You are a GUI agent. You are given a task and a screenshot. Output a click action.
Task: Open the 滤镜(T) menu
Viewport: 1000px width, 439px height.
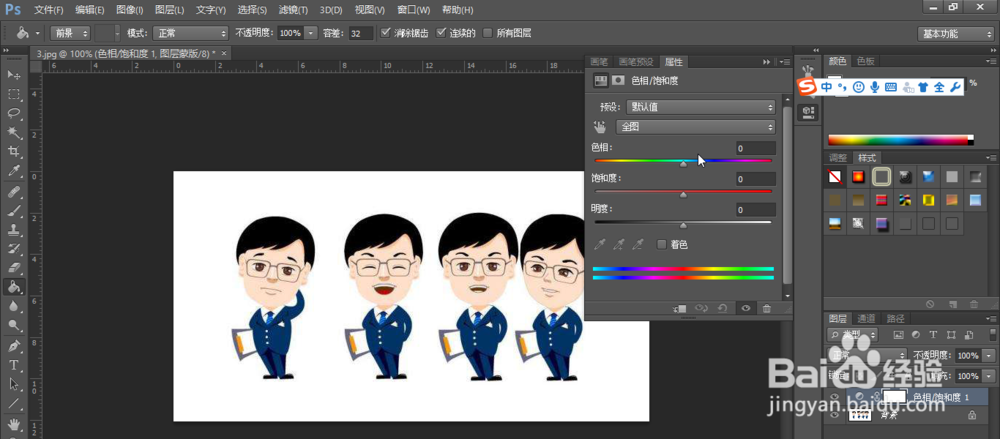point(293,10)
